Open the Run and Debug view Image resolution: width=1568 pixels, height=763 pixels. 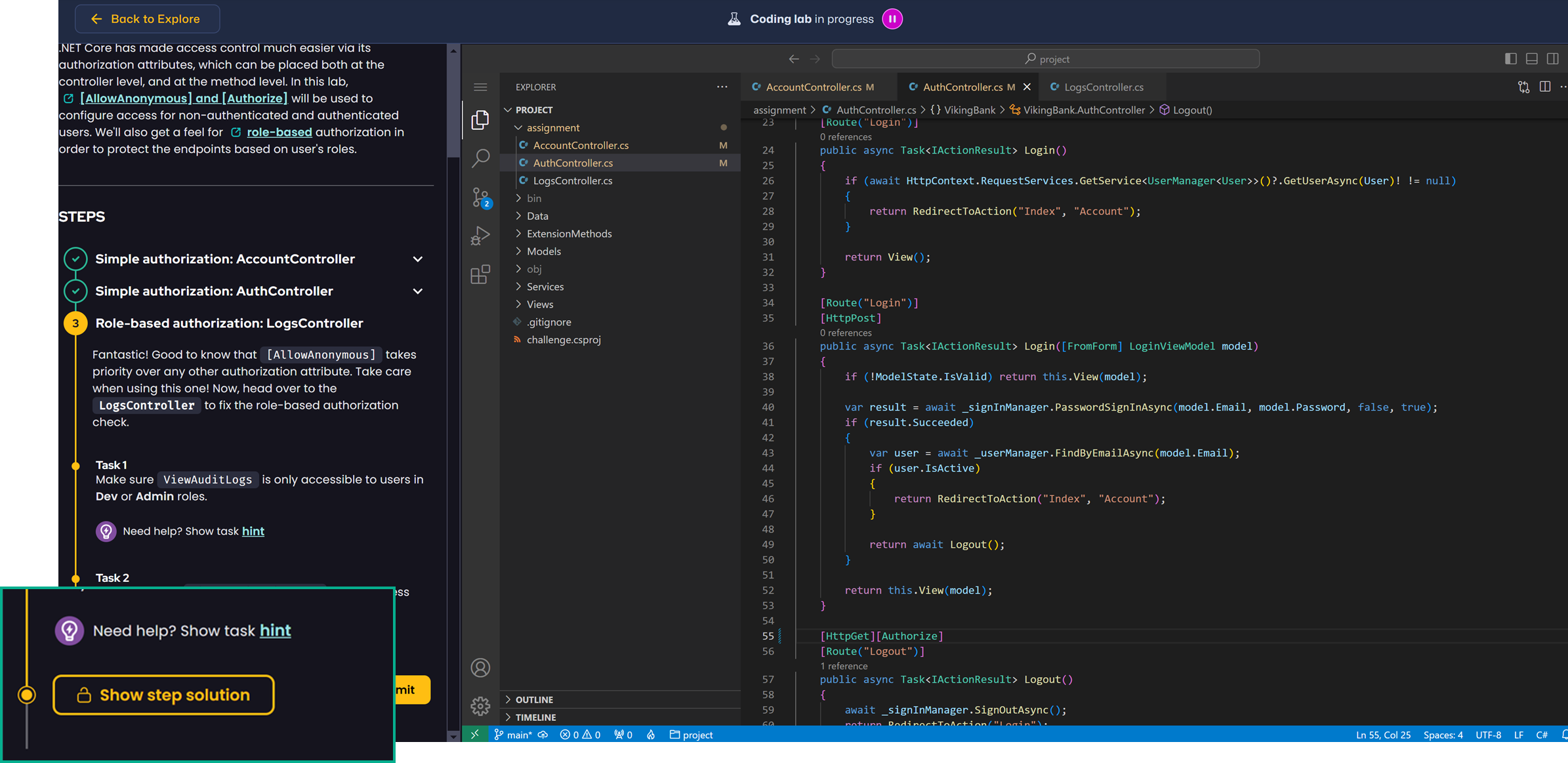click(x=480, y=236)
